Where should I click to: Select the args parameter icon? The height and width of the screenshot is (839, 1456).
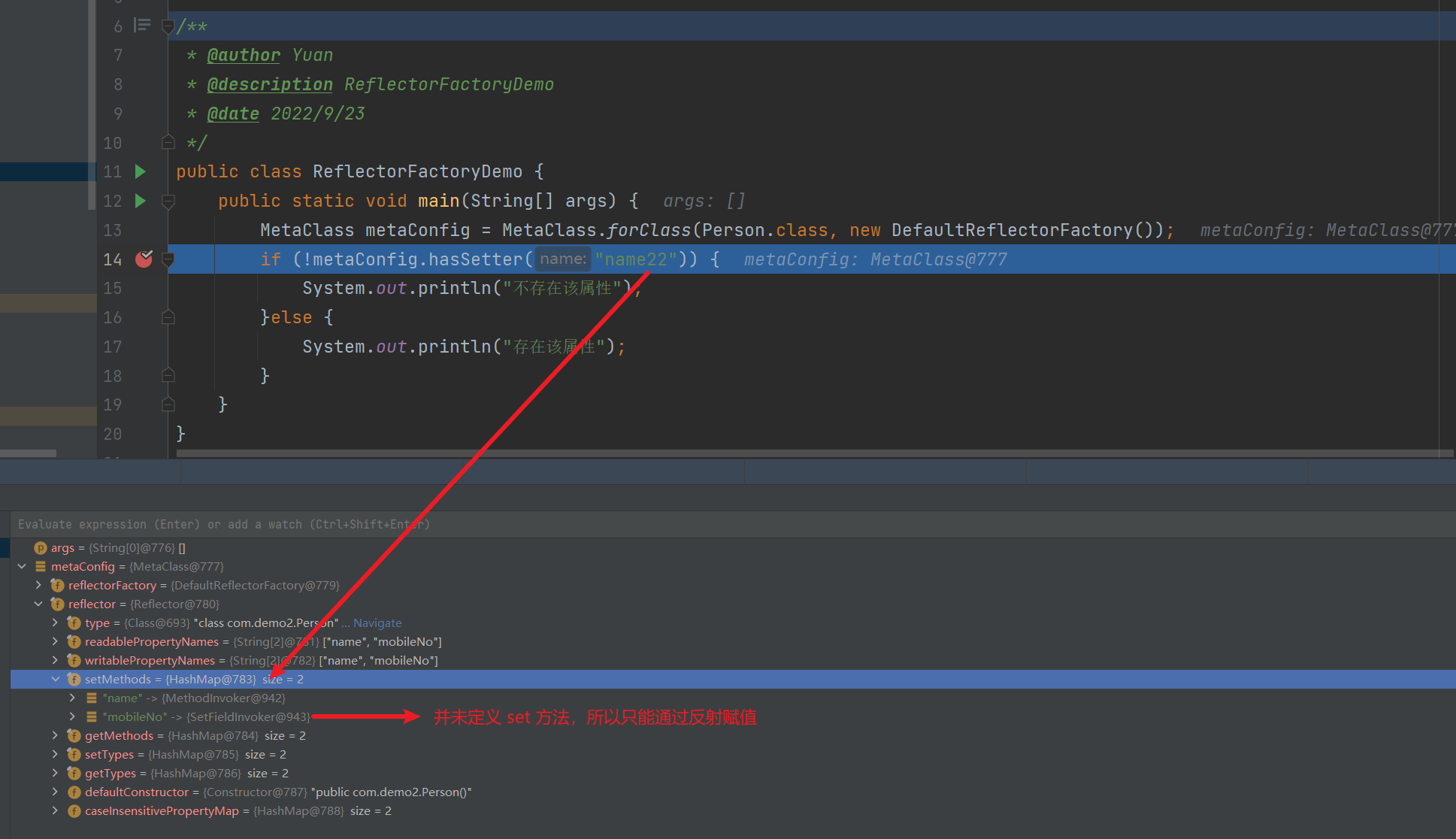tap(41, 548)
